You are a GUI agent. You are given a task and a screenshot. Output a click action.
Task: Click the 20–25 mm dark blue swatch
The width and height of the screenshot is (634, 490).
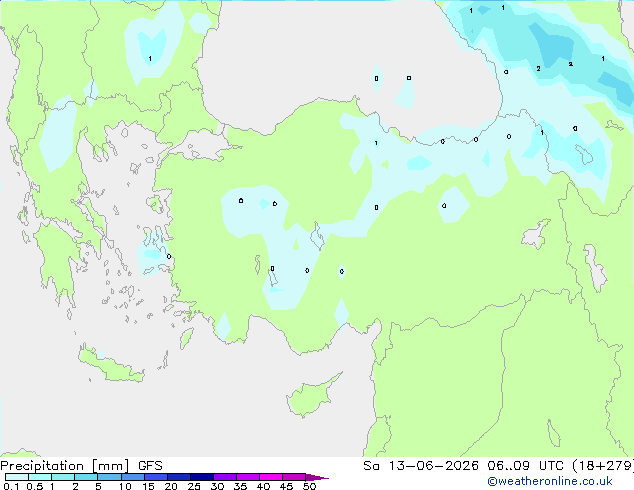[179, 477]
